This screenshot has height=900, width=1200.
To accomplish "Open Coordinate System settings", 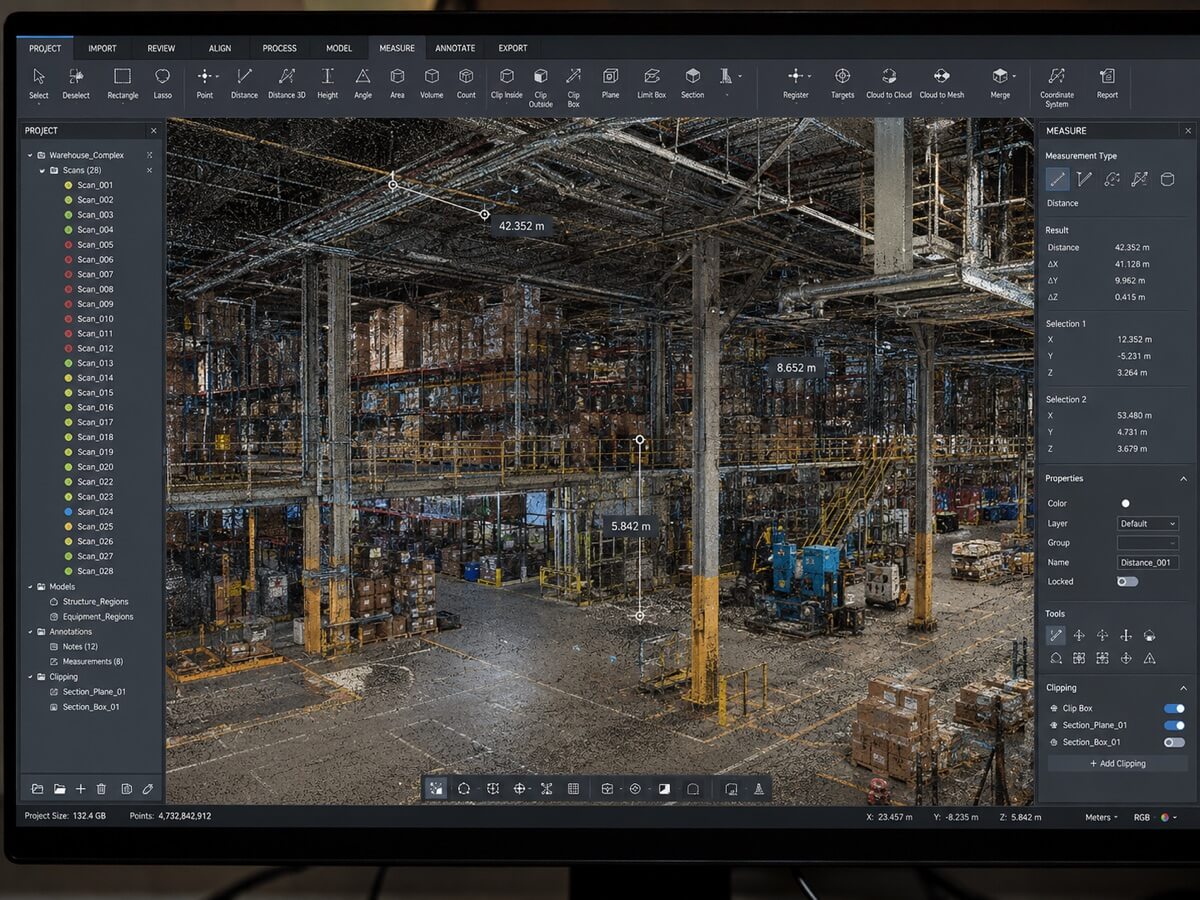I will 1056,88.
